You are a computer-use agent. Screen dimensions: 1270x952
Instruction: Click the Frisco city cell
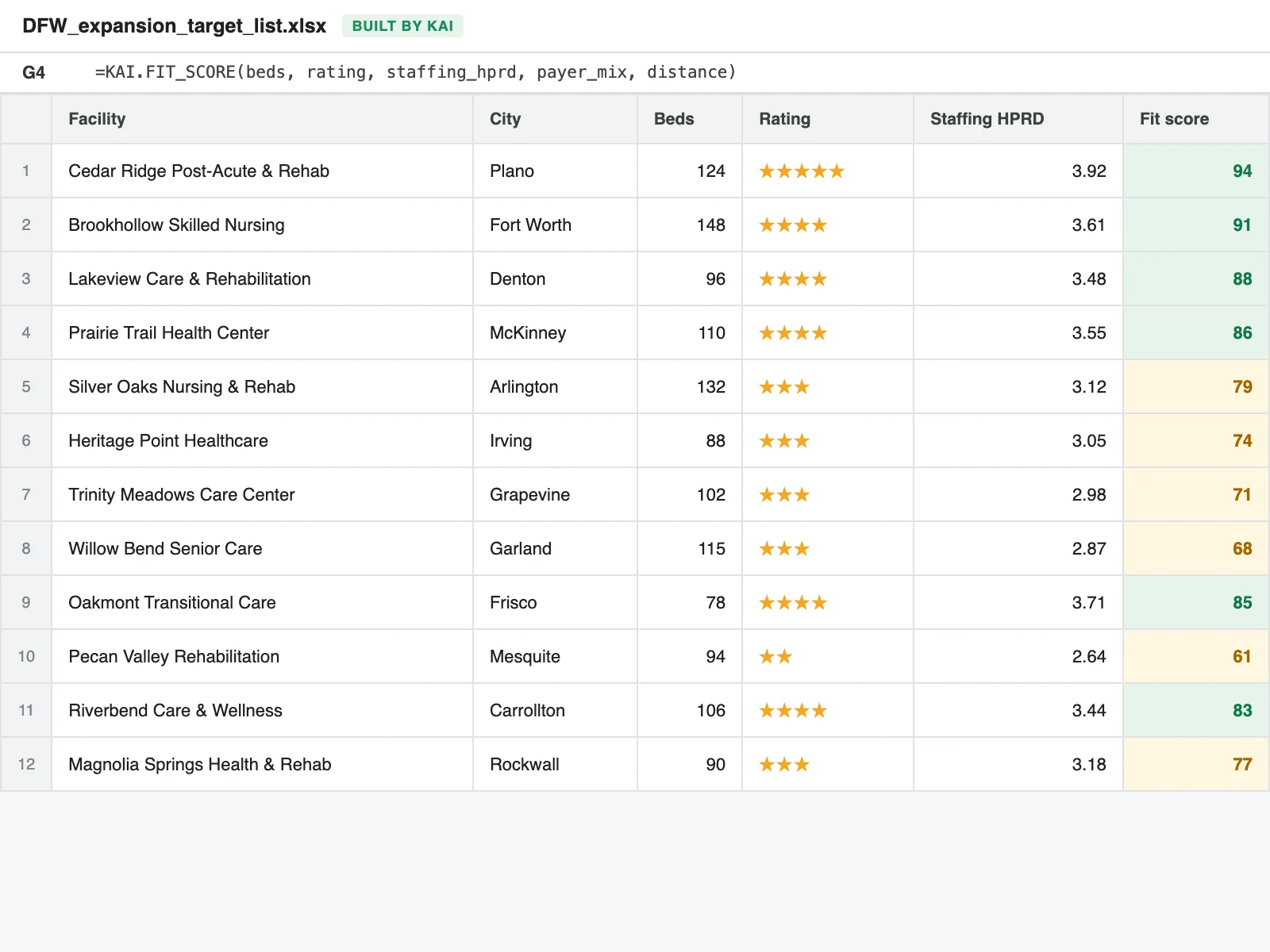(x=555, y=602)
